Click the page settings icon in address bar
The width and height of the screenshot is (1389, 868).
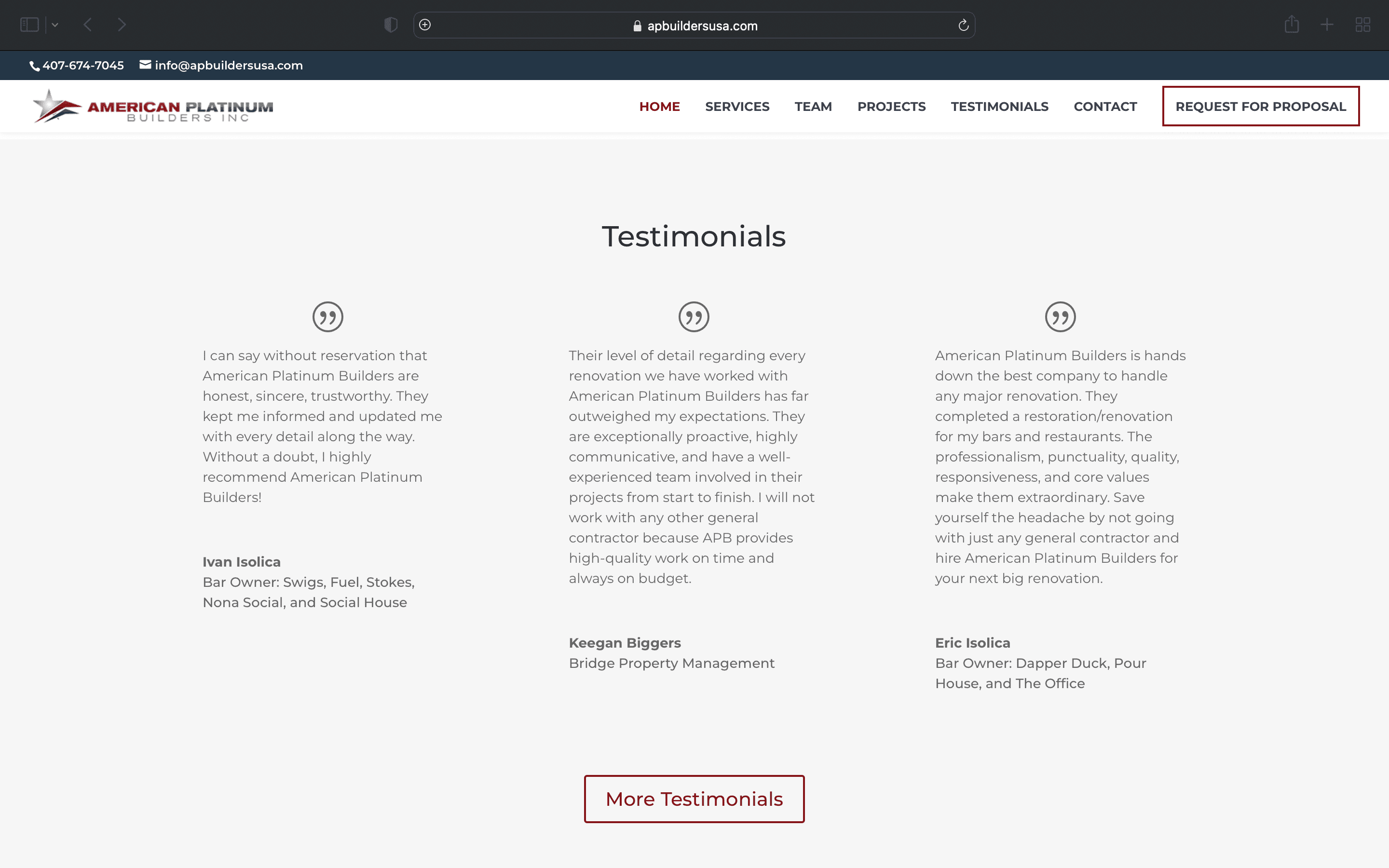coord(425,25)
